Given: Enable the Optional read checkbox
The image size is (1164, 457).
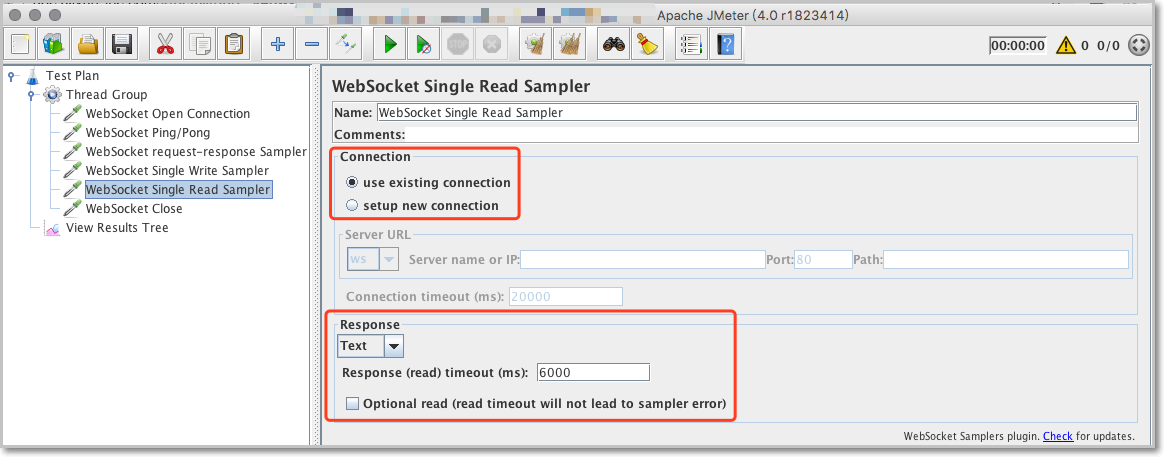Looking at the screenshot, I should click(x=353, y=404).
